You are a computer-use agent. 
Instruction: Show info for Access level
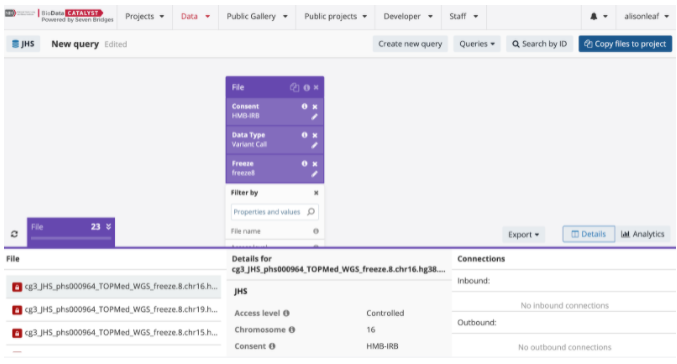[x=286, y=313]
